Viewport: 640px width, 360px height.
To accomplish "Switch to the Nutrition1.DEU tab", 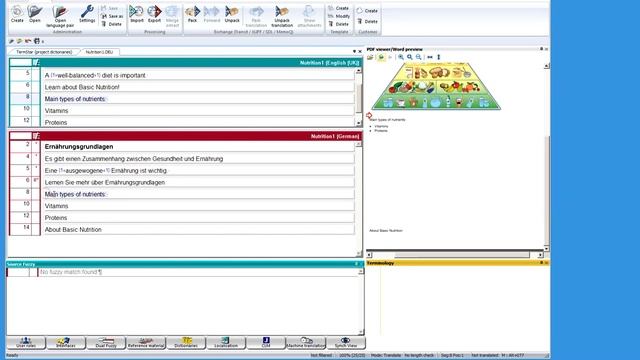I will tap(99, 52).
